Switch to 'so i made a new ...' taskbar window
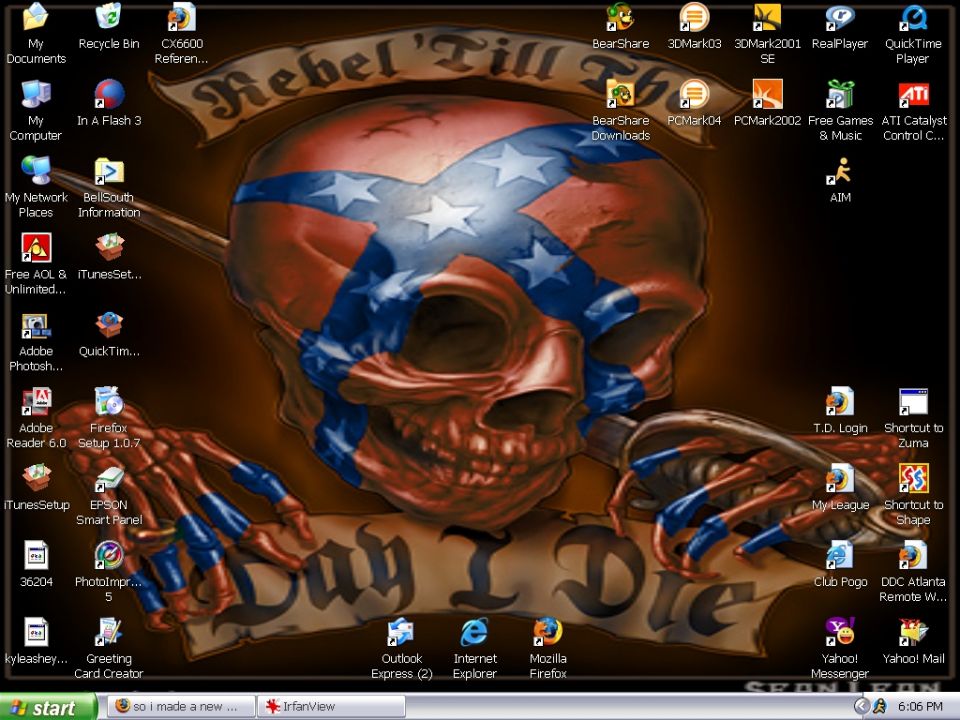The height and width of the screenshot is (720, 960). [x=181, y=707]
